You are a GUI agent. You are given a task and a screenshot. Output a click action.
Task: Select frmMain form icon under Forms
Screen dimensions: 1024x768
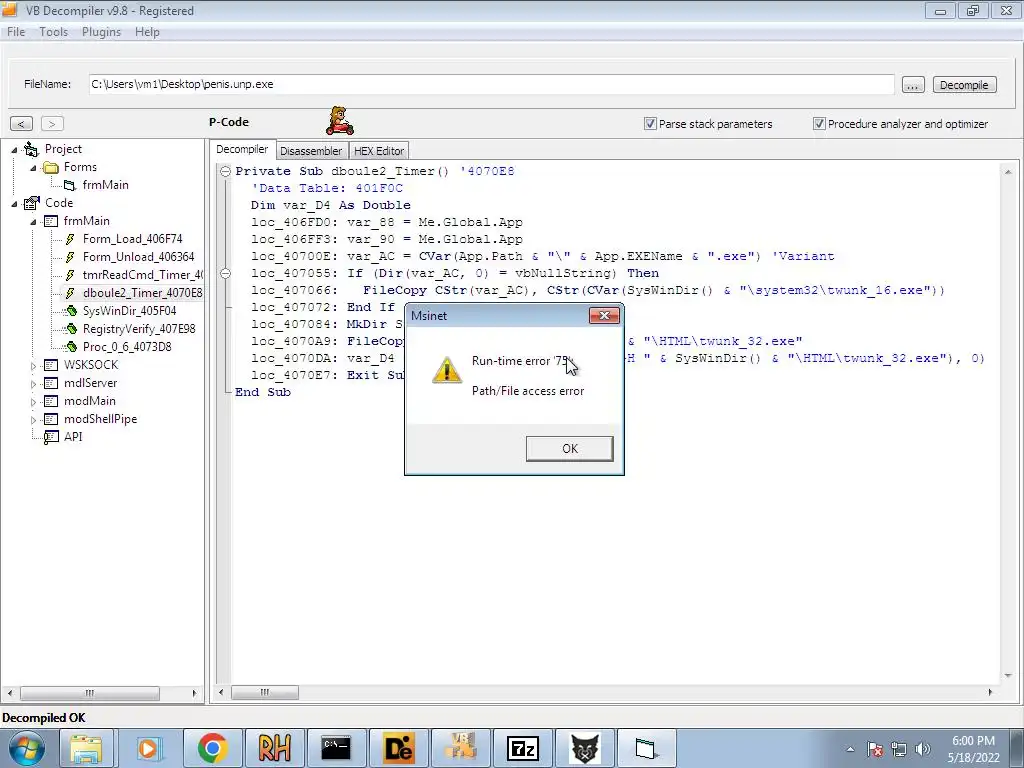(x=69, y=185)
